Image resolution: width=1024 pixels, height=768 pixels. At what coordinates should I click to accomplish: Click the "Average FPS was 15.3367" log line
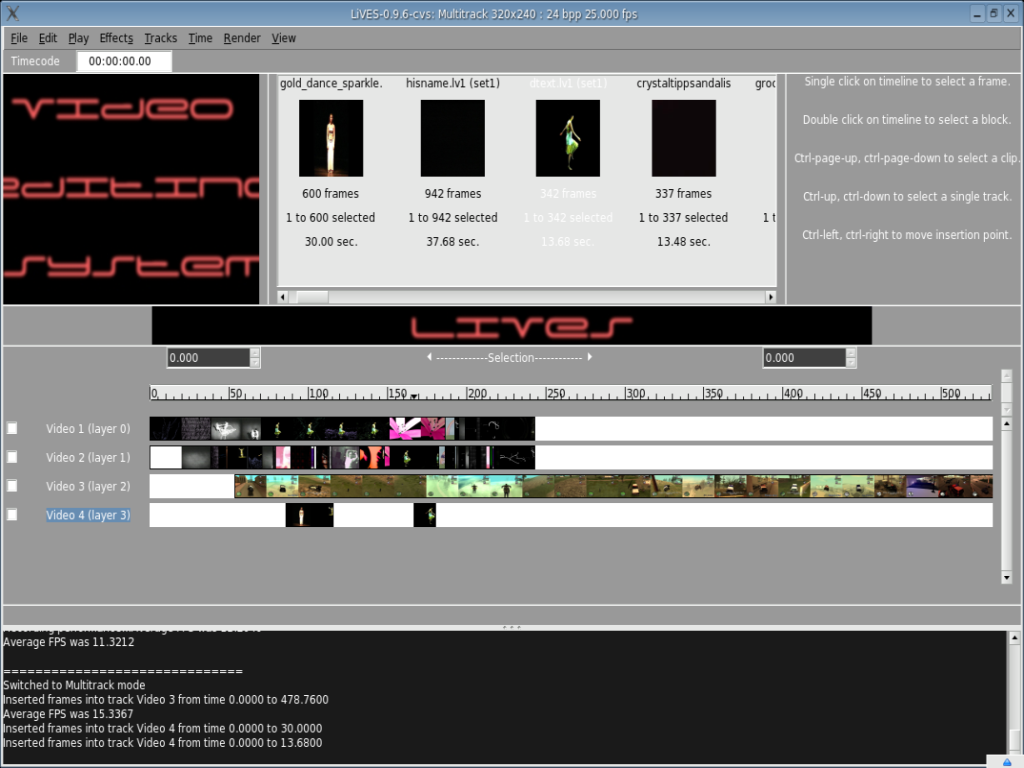point(68,714)
